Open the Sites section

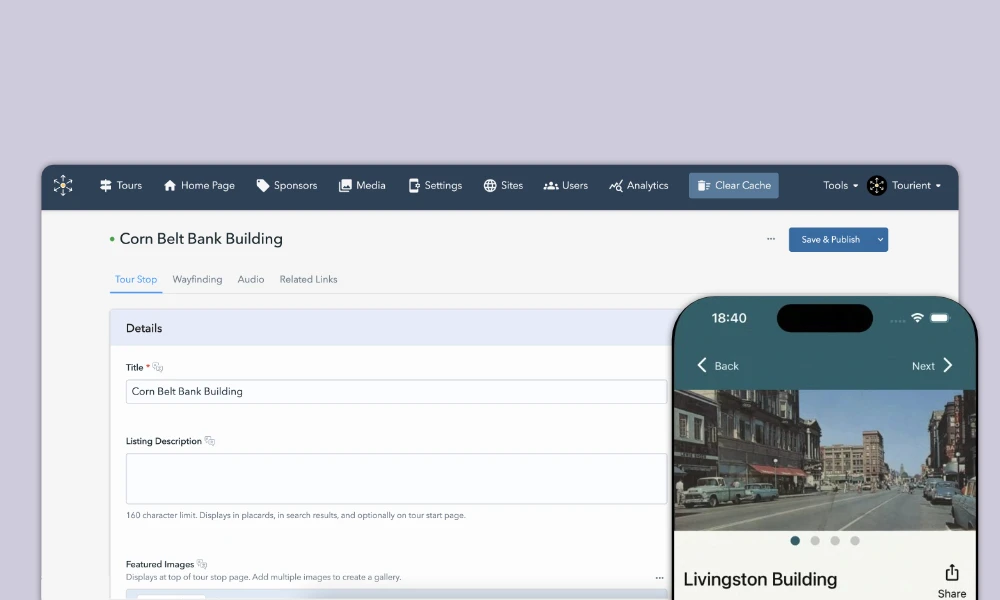pos(503,186)
